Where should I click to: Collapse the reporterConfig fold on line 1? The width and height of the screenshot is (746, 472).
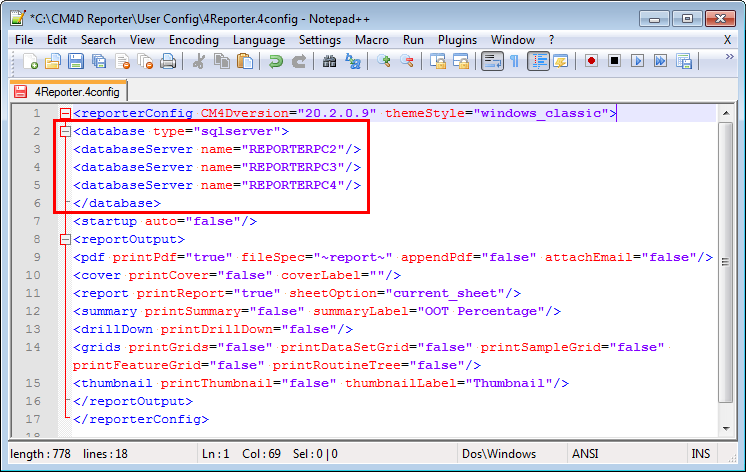(65, 113)
